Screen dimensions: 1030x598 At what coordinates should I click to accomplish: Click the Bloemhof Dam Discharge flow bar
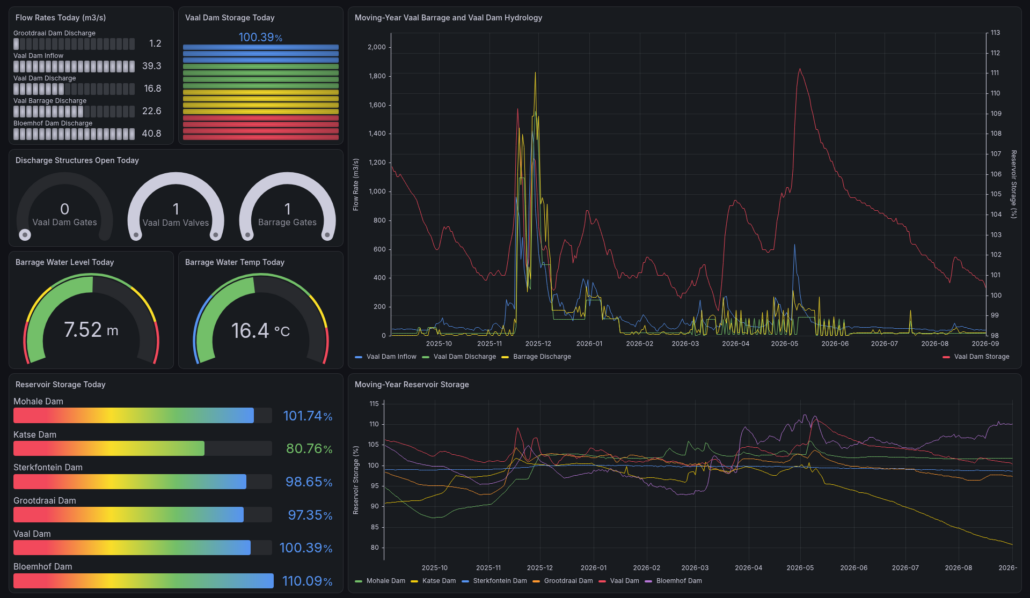click(74, 134)
